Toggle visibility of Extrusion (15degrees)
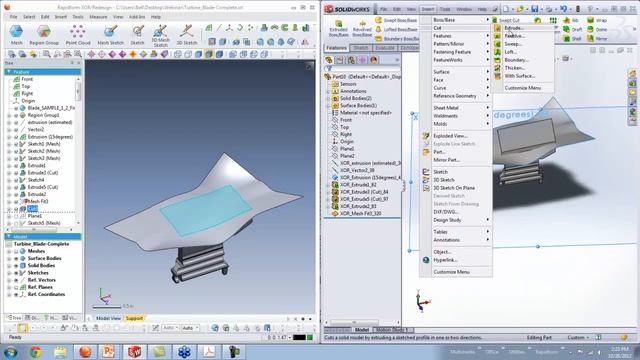This screenshot has height=360, width=640. tap(16, 137)
